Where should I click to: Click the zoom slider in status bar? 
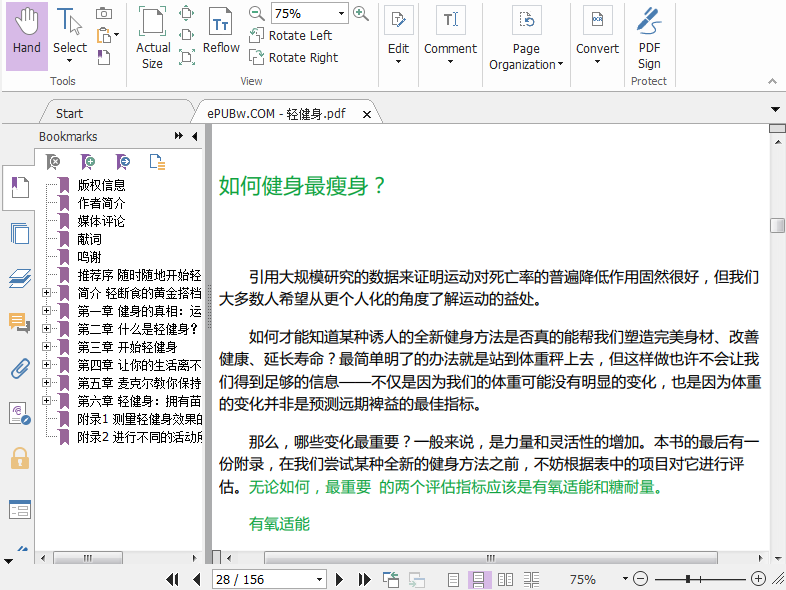pos(699,579)
